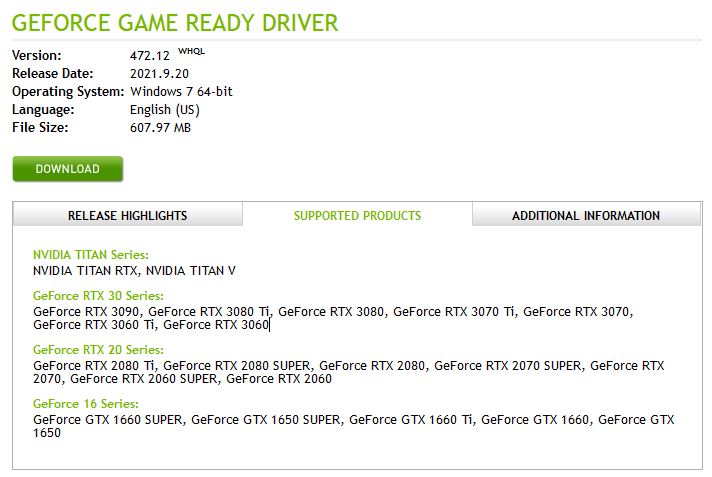This screenshot has width=712, height=477.
Task: Click the version number 472.12
Action: pos(149,56)
